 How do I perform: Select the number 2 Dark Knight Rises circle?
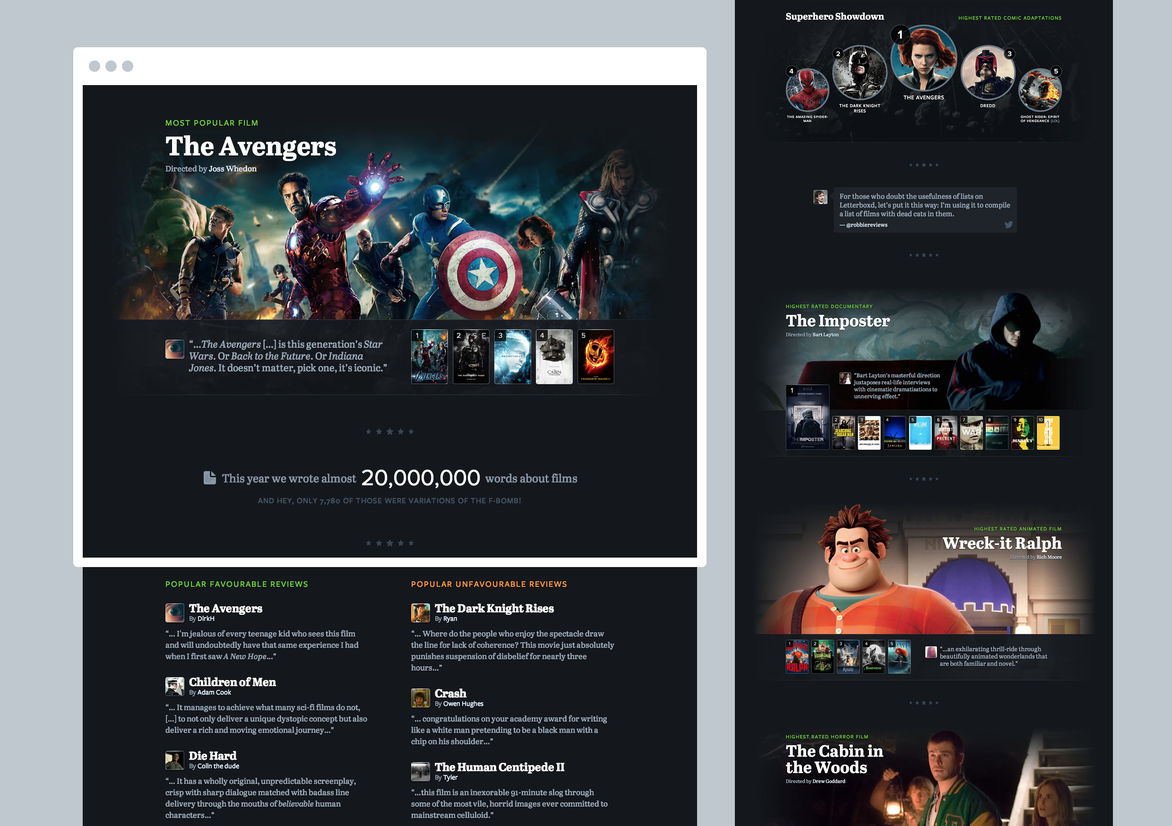click(860, 73)
